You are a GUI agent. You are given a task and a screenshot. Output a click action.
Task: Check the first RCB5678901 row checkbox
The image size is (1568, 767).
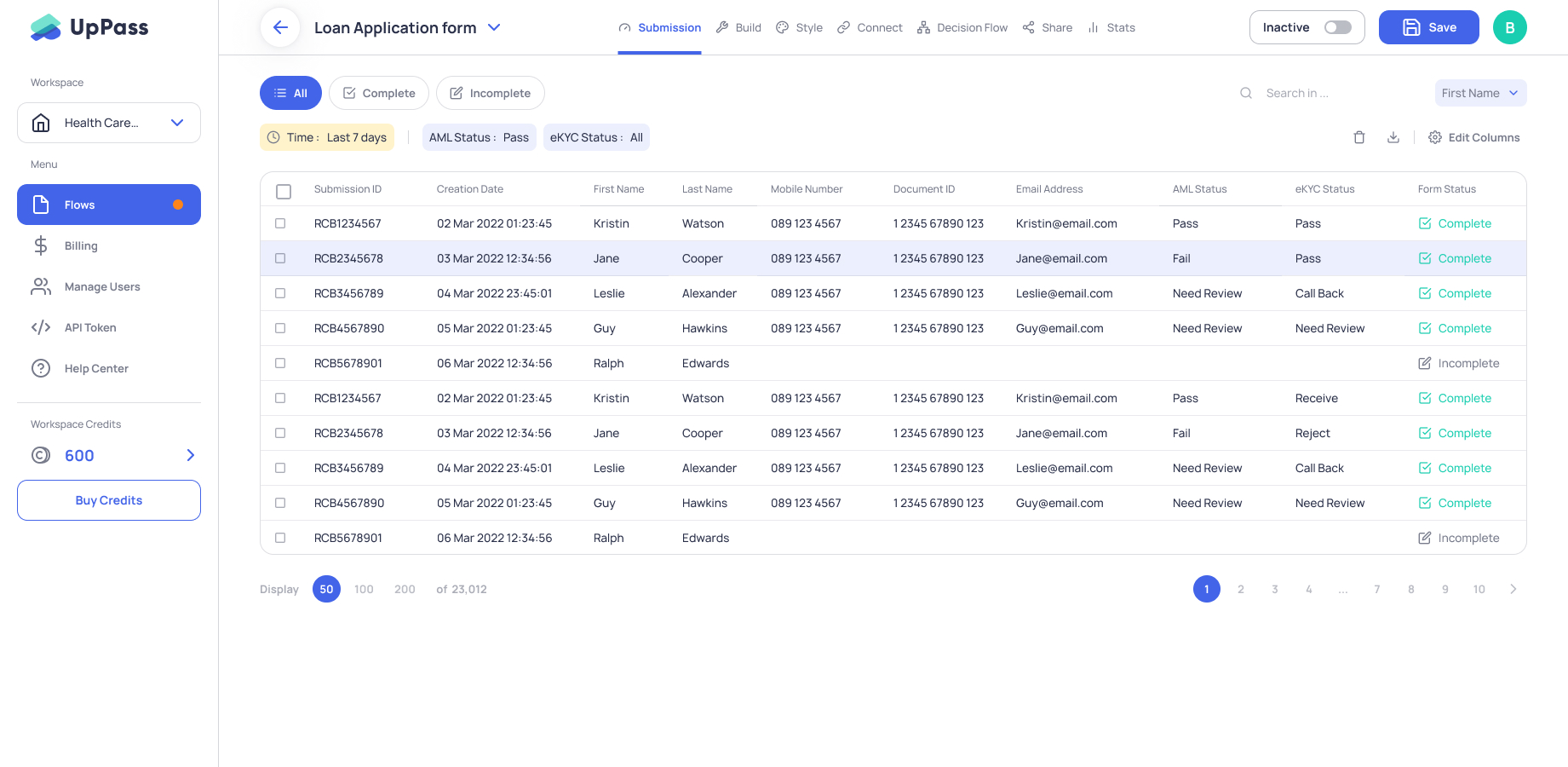point(280,363)
